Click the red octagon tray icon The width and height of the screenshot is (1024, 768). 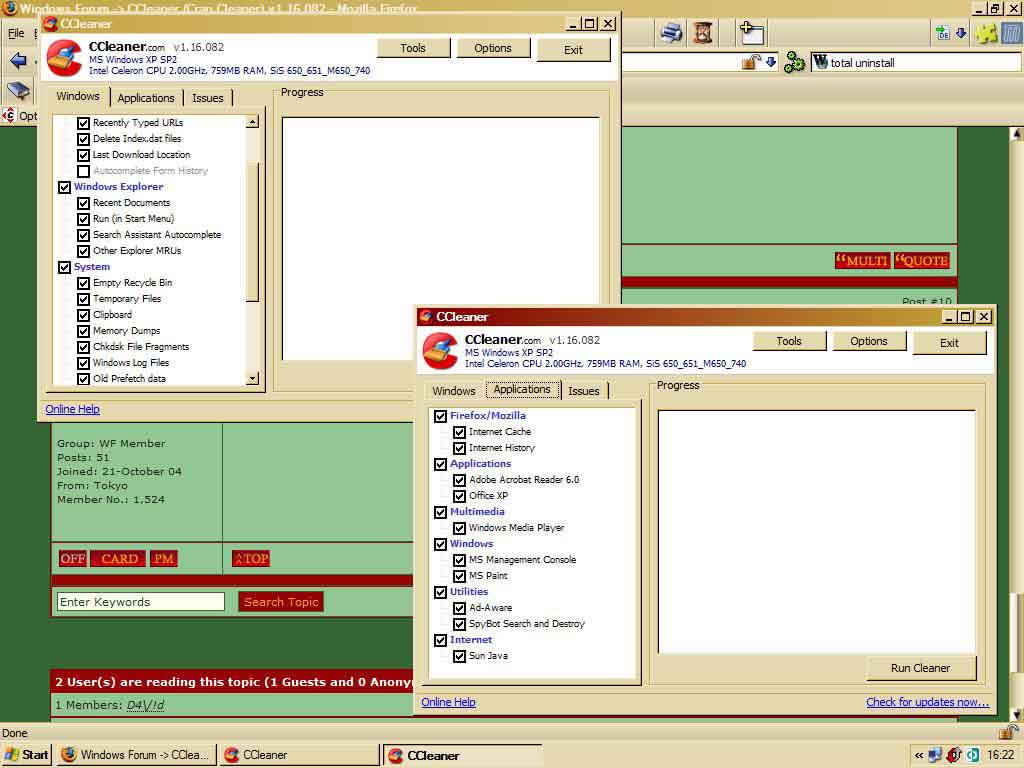(x=953, y=755)
